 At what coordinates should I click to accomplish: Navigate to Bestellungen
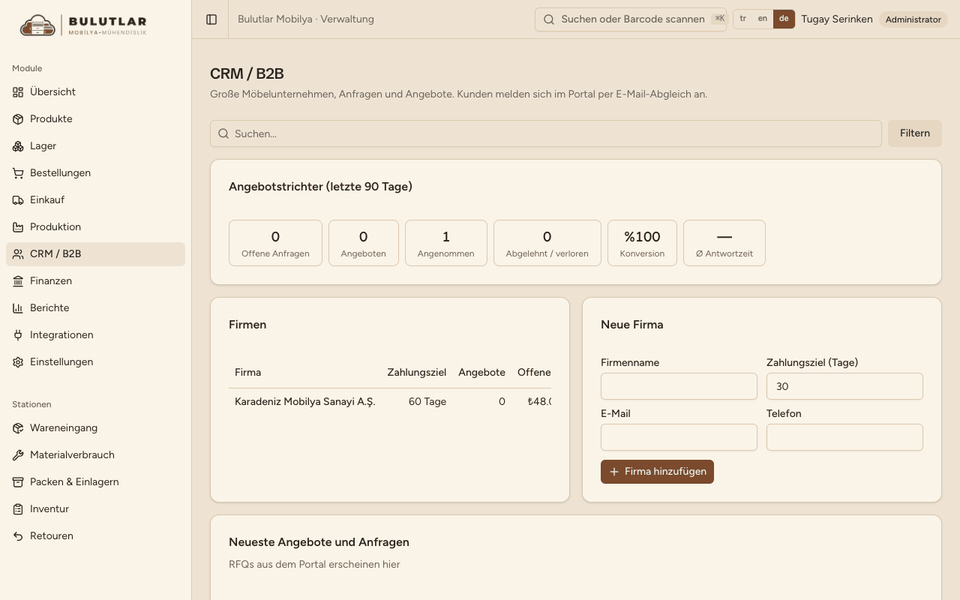(x=96, y=173)
